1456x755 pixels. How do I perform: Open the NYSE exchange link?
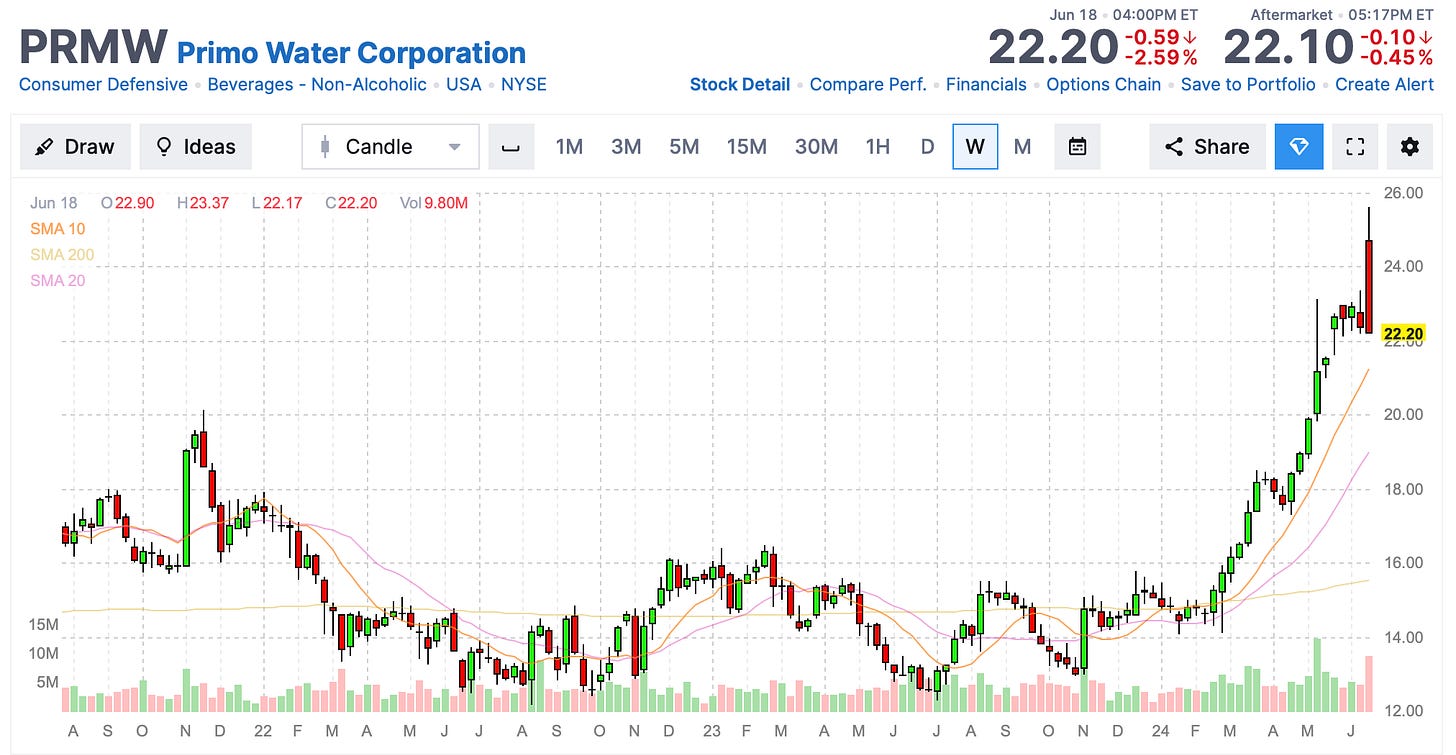point(524,85)
